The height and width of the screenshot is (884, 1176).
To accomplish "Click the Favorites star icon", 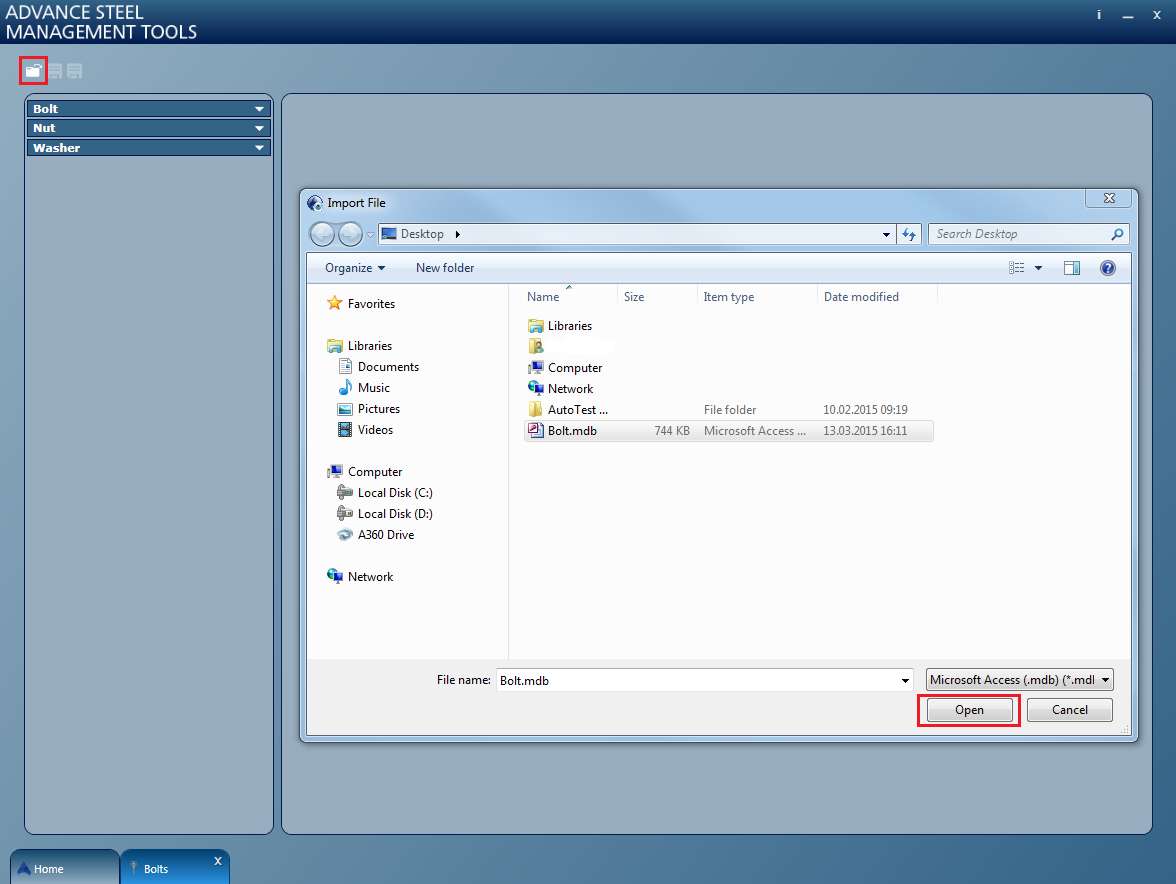I will tap(334, 303).
